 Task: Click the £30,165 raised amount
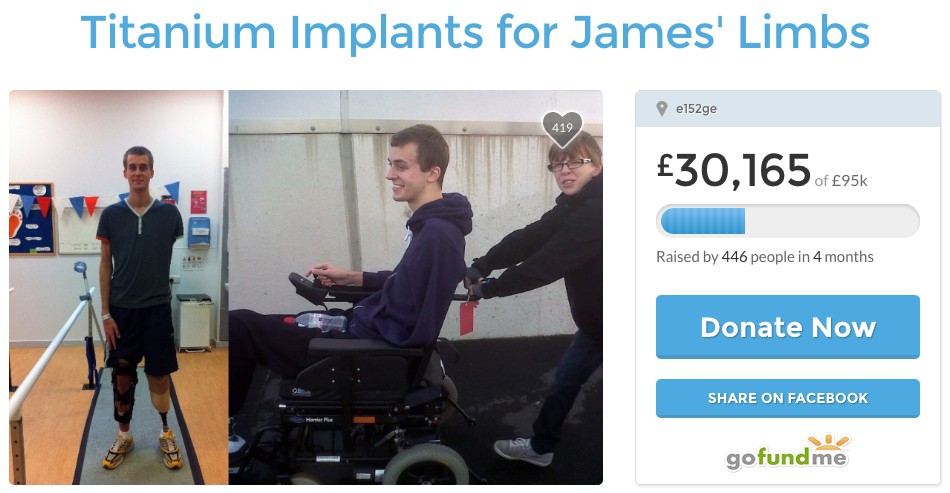pos(734,171)
